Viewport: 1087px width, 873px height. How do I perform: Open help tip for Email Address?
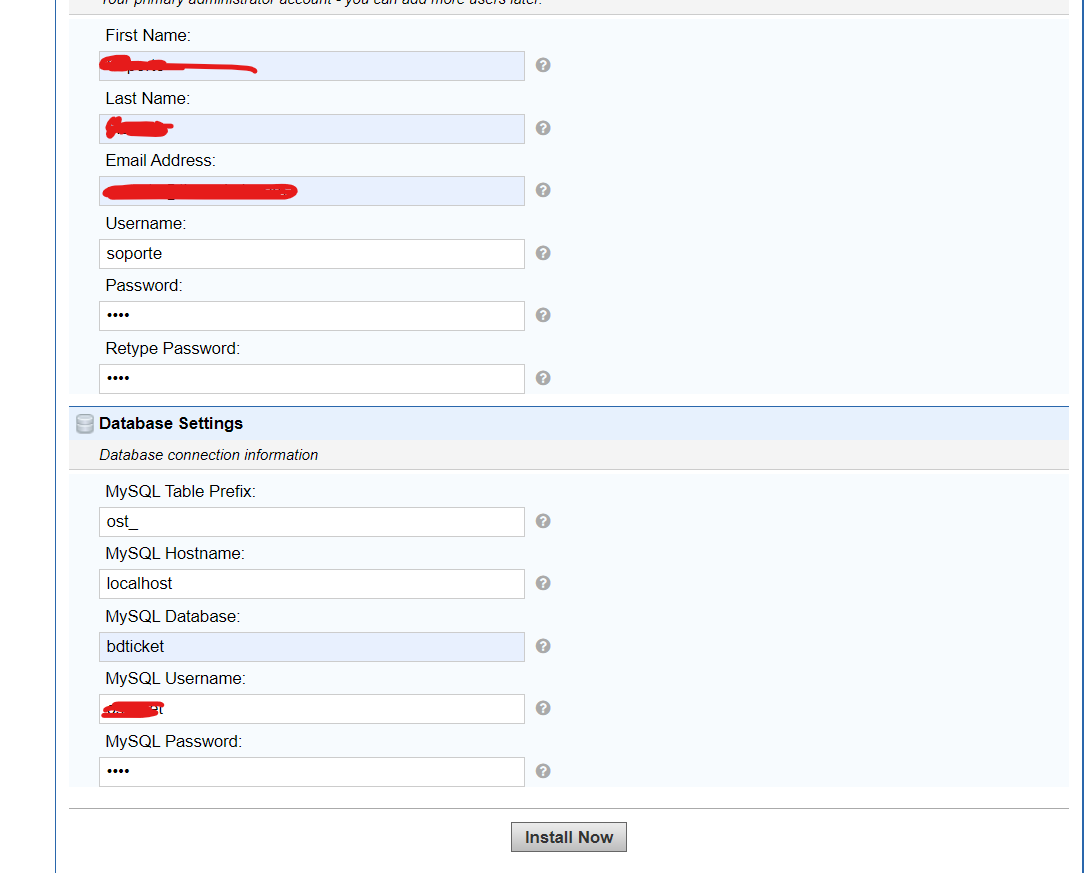[543, 190]
